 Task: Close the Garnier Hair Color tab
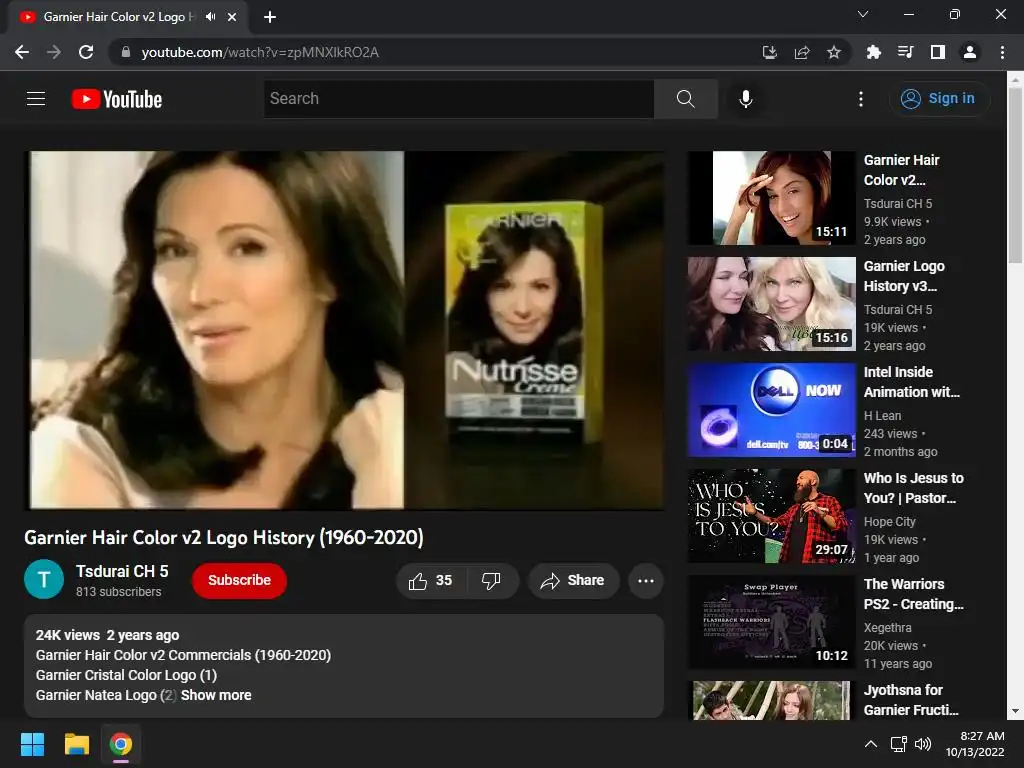pos(232,17)
